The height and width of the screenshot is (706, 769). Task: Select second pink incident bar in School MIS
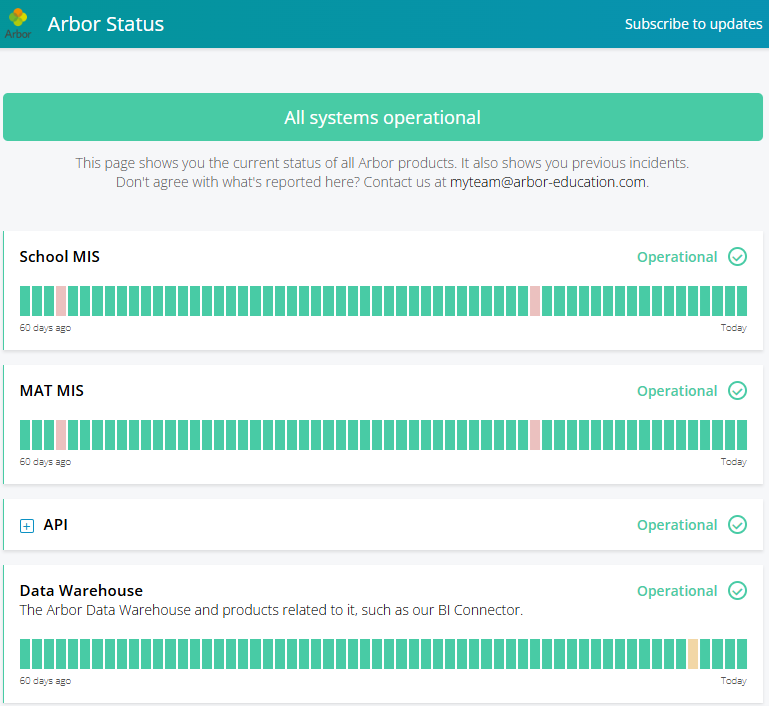click(x=535, y=301)
